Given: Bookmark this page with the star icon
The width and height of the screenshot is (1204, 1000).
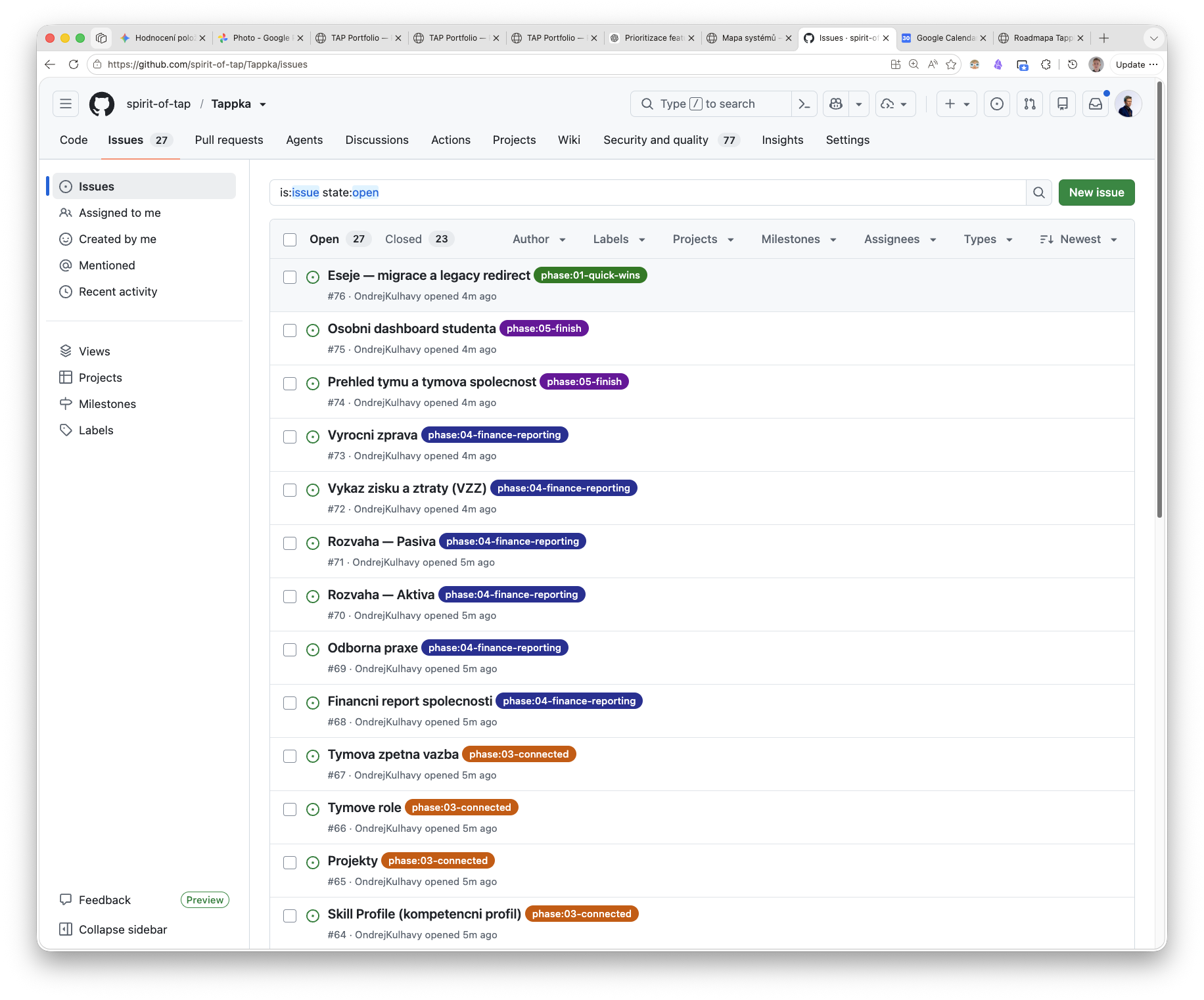Looking at the screenshot, I should (x=951, y=64).
